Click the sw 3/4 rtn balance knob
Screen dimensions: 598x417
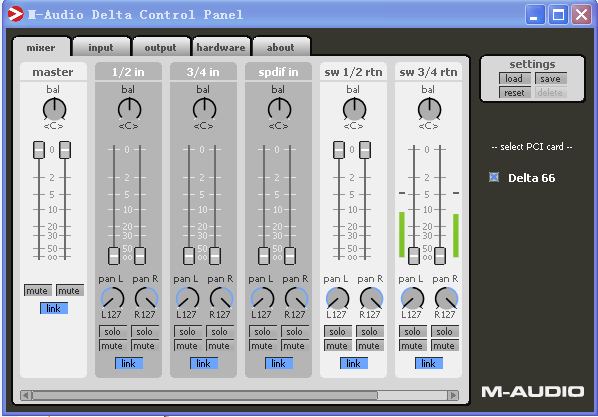[429, 109]
